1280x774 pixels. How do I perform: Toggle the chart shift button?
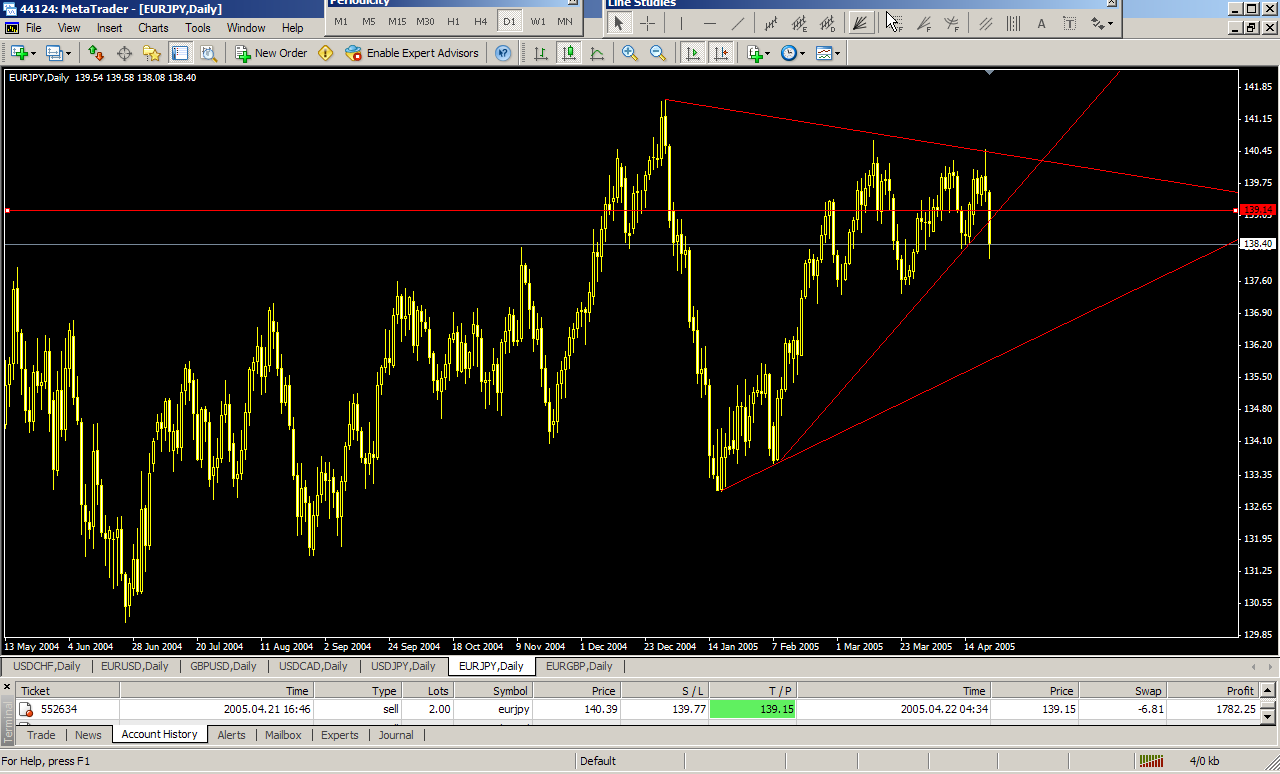720,53
